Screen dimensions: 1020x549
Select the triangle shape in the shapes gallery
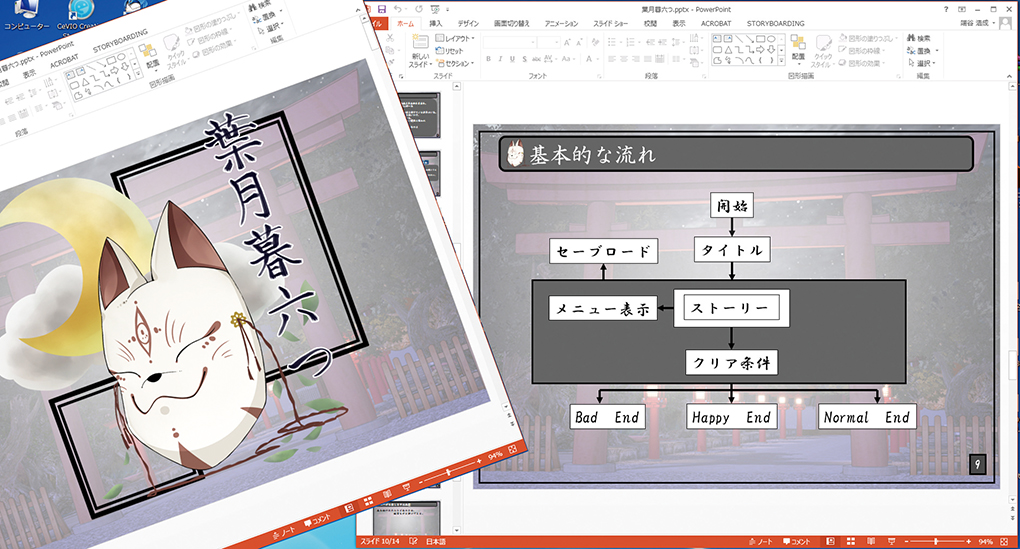coord(728,50)
